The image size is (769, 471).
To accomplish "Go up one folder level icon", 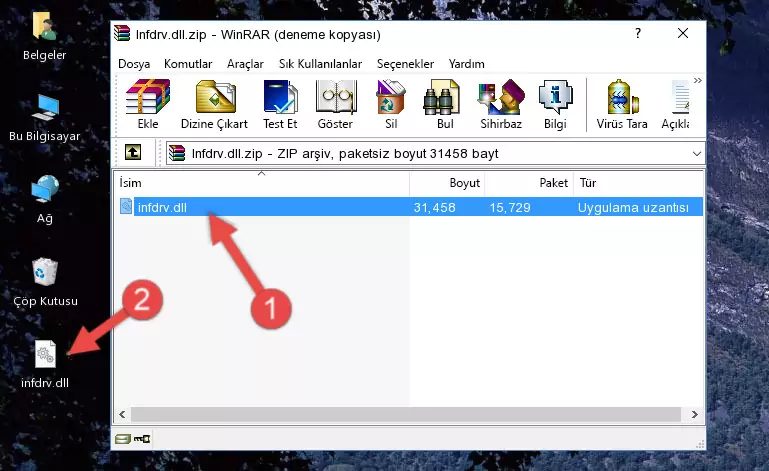I will pyautogui.click(x=133, y=153).
